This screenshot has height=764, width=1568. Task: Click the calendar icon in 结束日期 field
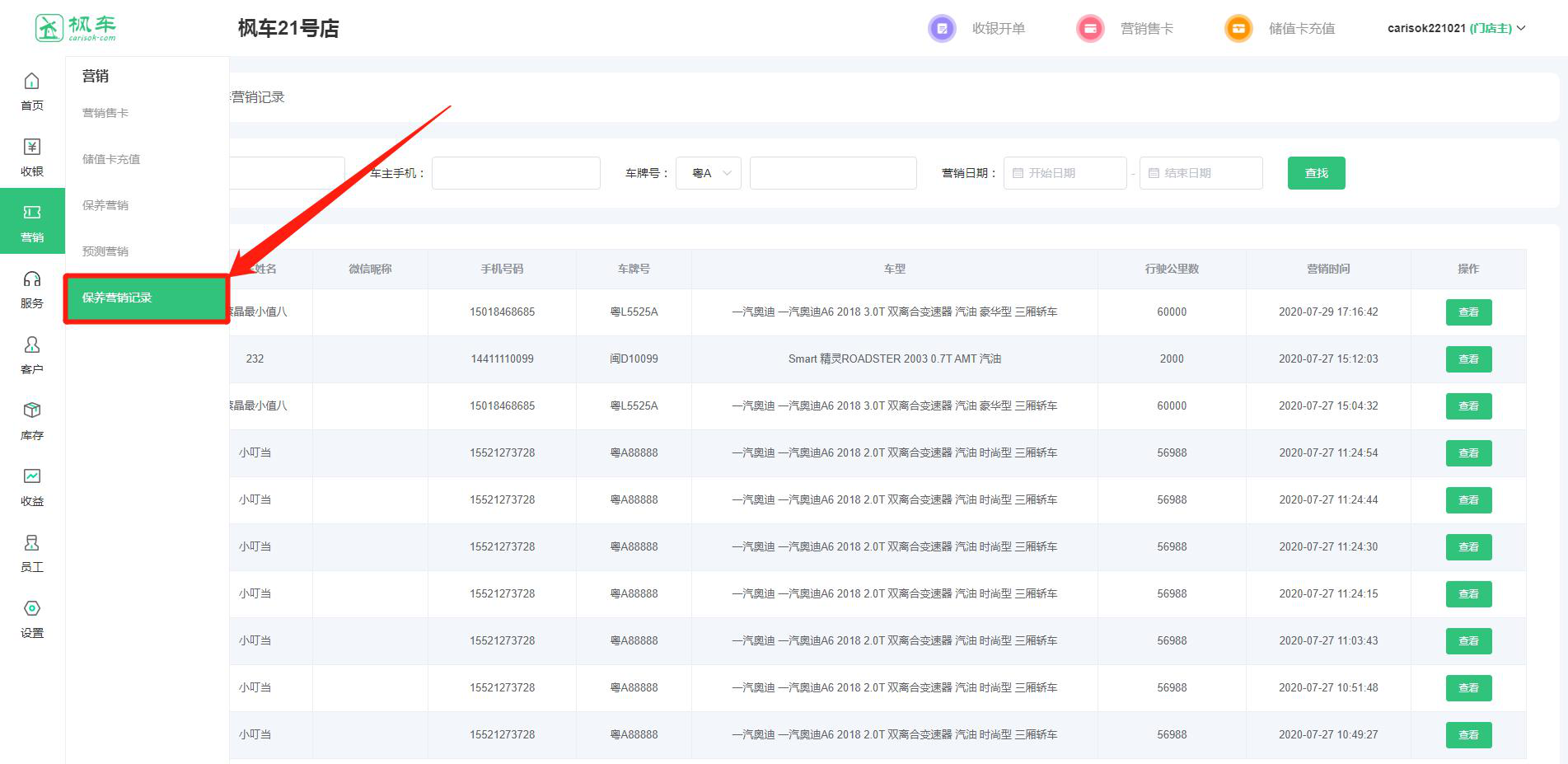pyautogui.click(x=1154, y=173)
